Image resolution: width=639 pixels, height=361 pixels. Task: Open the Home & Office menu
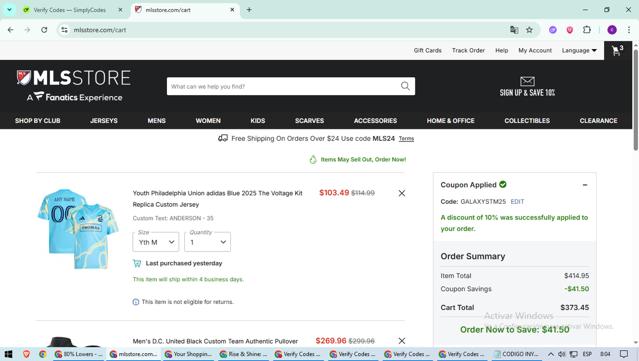coord(450,121)
